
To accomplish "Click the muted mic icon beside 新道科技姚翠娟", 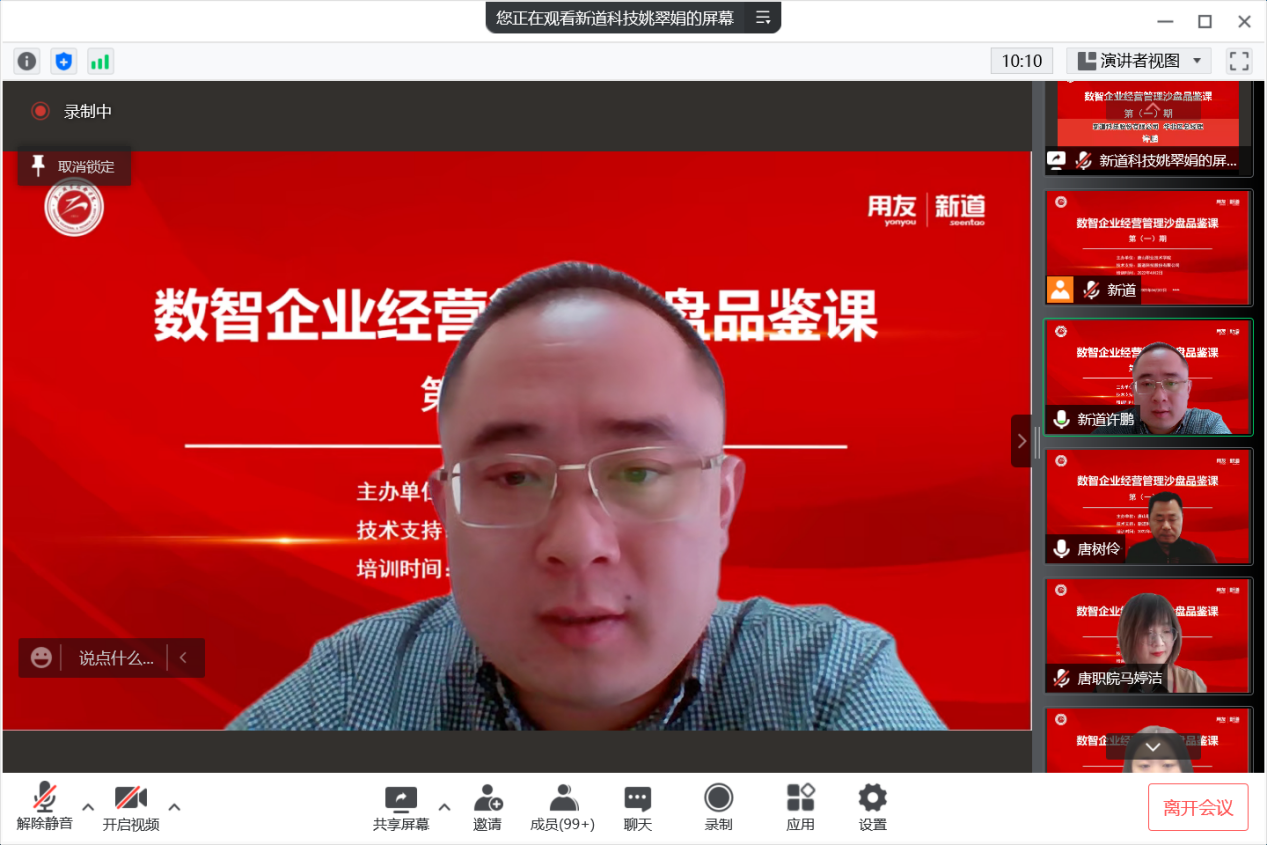I will coord(1083,160).
